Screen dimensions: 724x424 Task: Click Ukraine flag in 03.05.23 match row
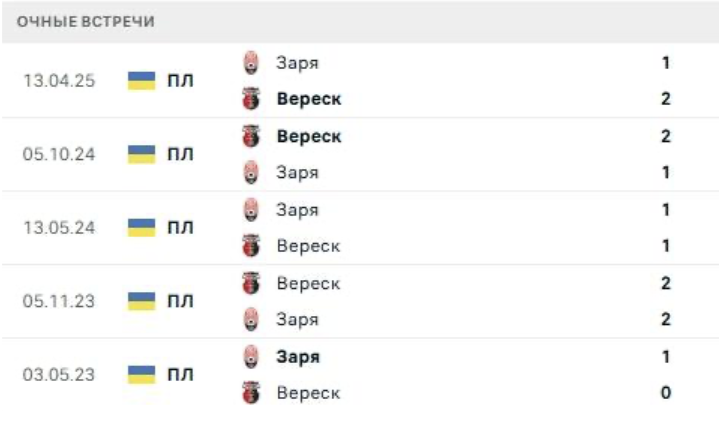tap(142, 375)
